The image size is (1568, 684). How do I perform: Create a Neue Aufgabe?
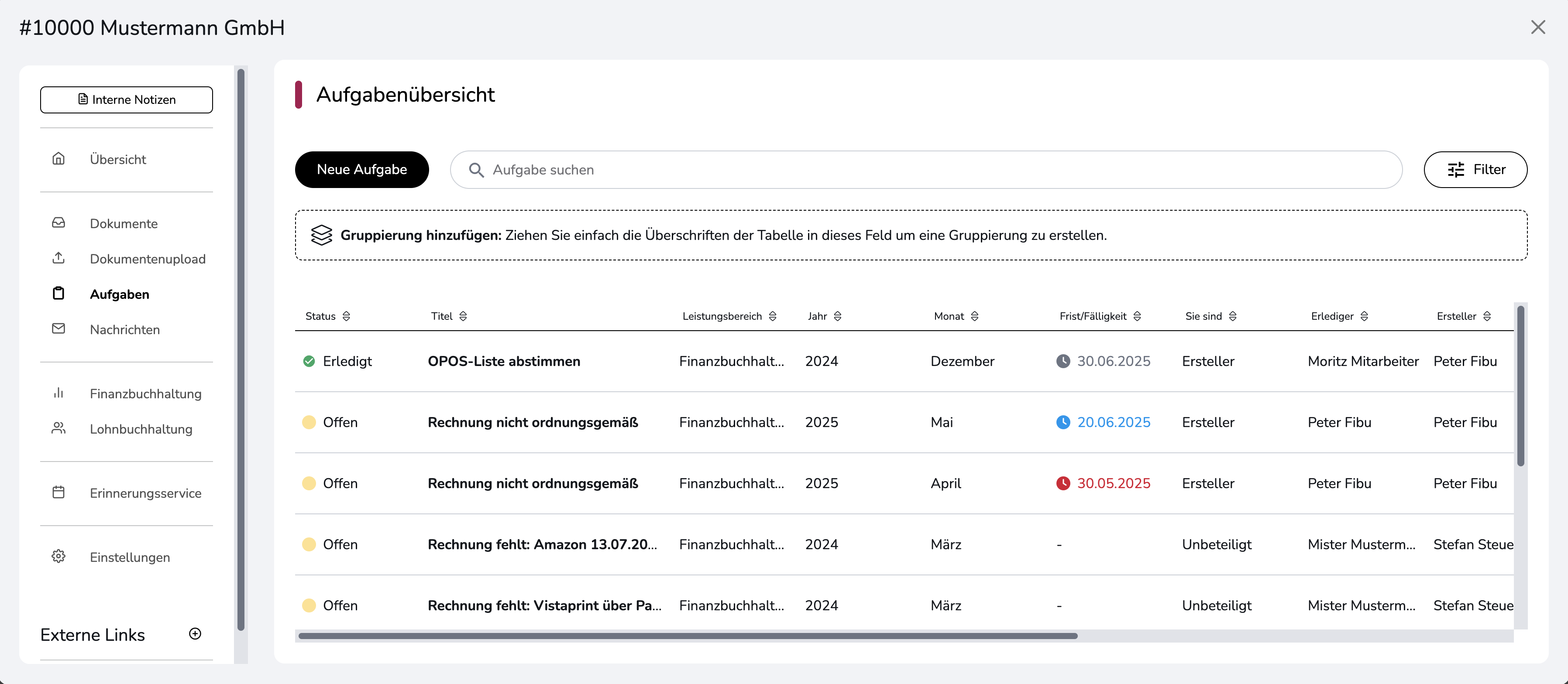tap(361, 169)
